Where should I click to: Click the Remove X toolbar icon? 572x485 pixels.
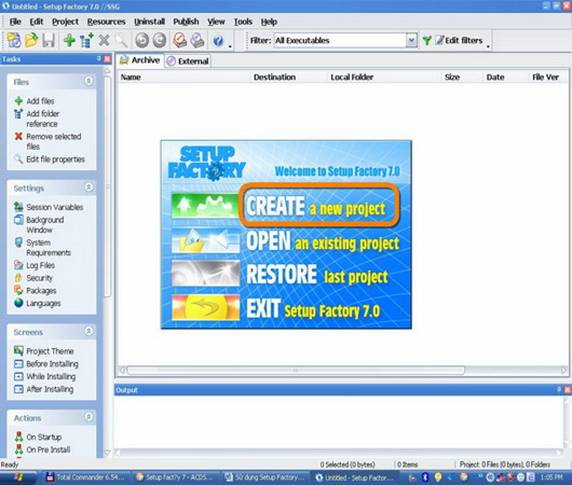coord(104,40)
